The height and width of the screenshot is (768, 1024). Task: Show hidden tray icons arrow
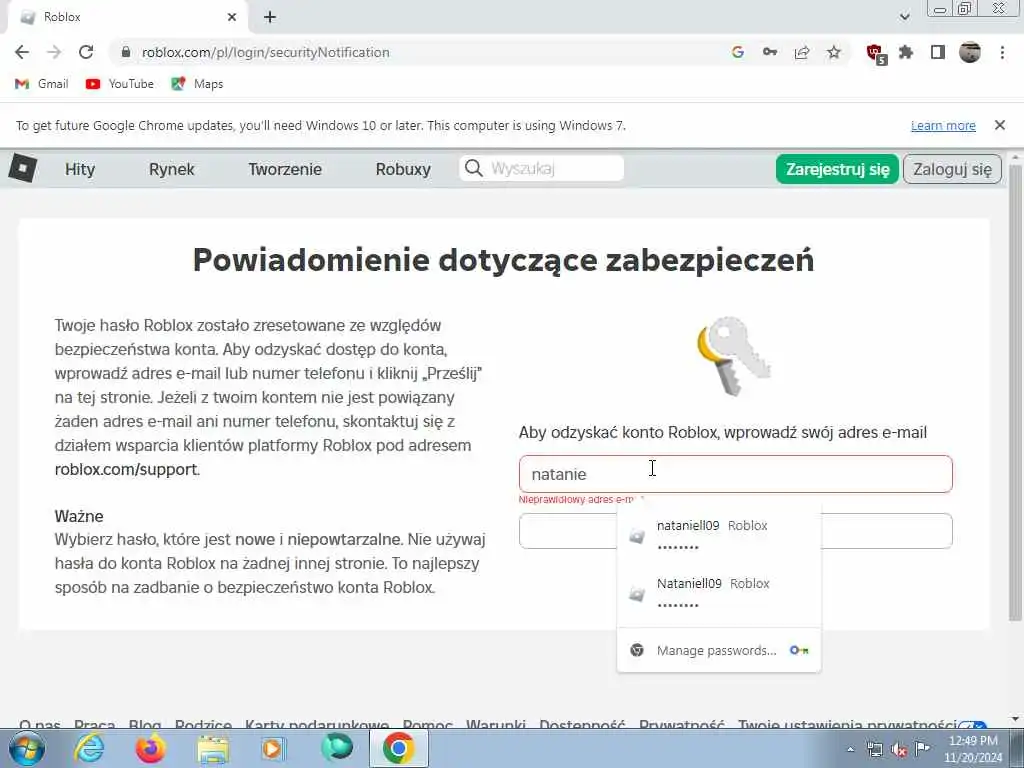coord(850,749)
